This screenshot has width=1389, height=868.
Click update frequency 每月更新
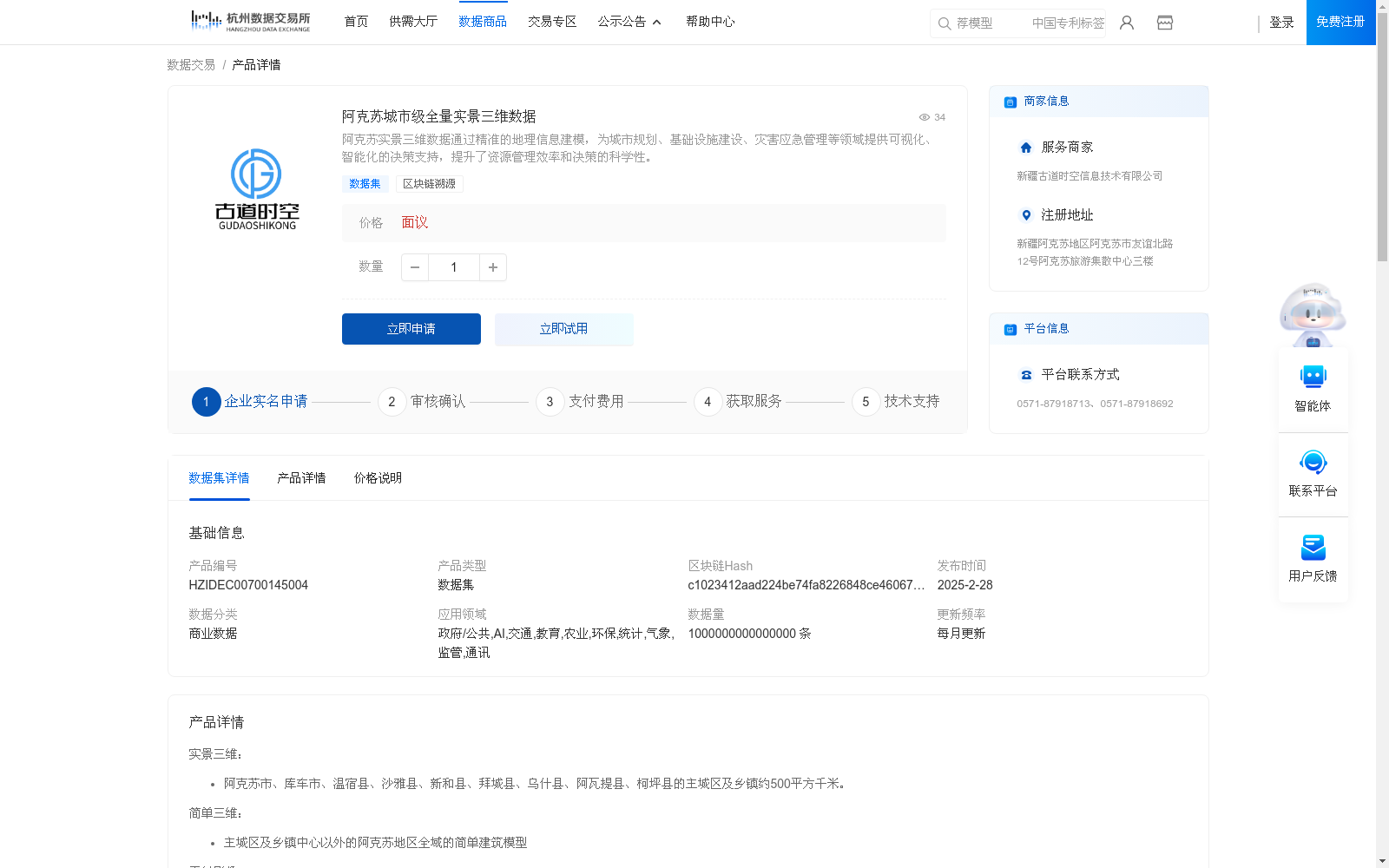(961, 634)
